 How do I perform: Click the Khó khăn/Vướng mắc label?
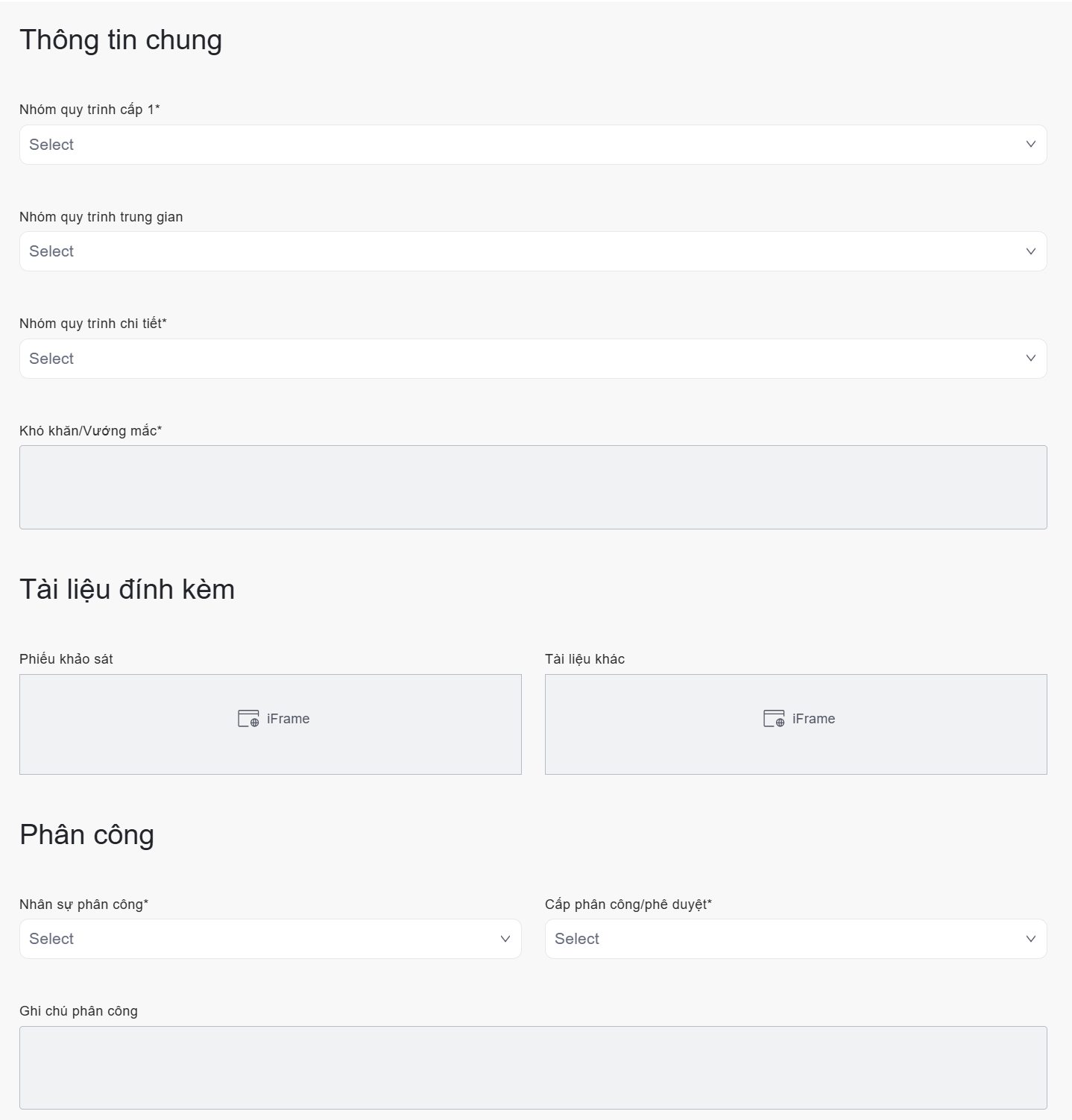coord(90,431)
